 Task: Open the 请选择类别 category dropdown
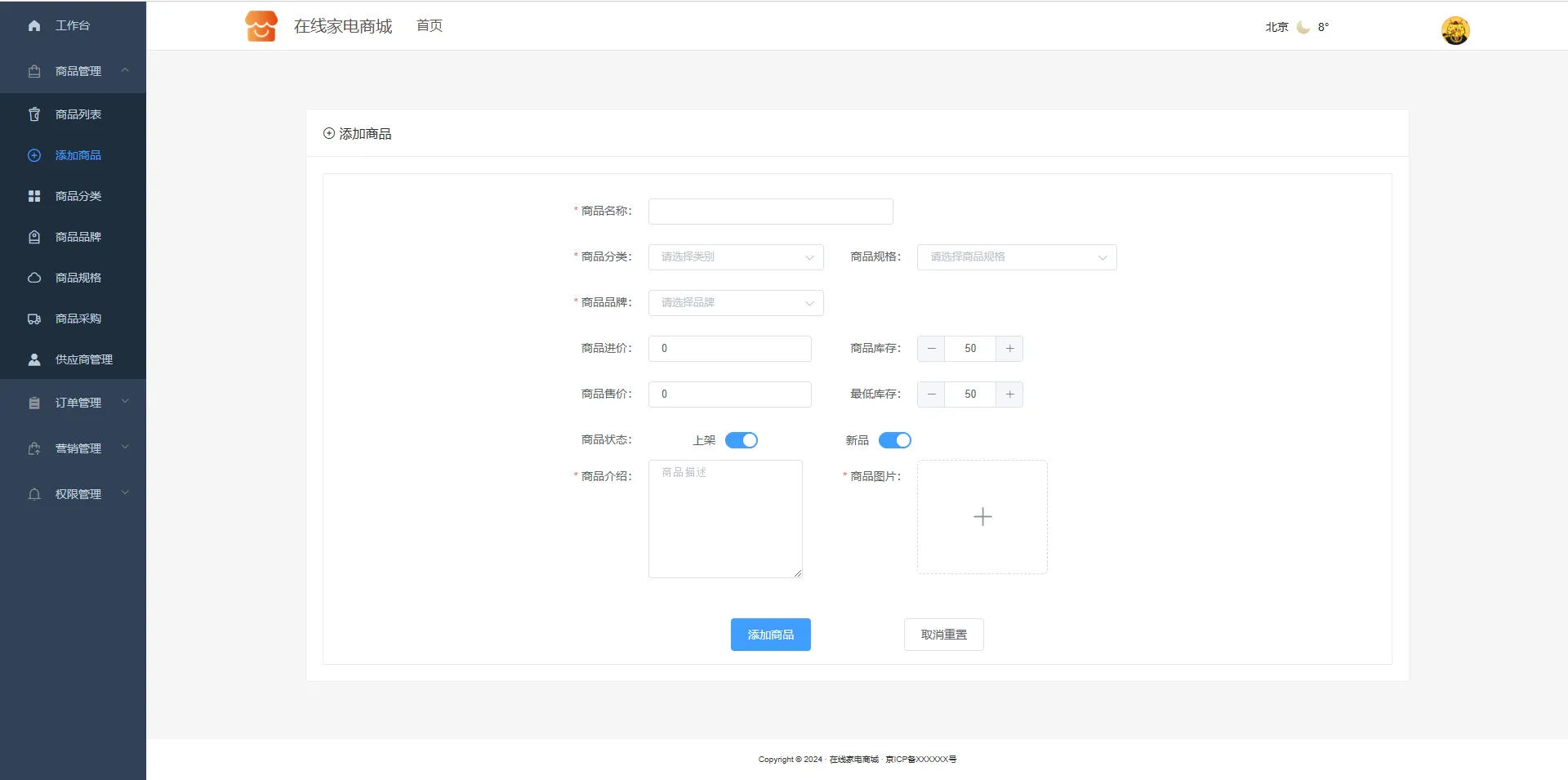point(735,257)
